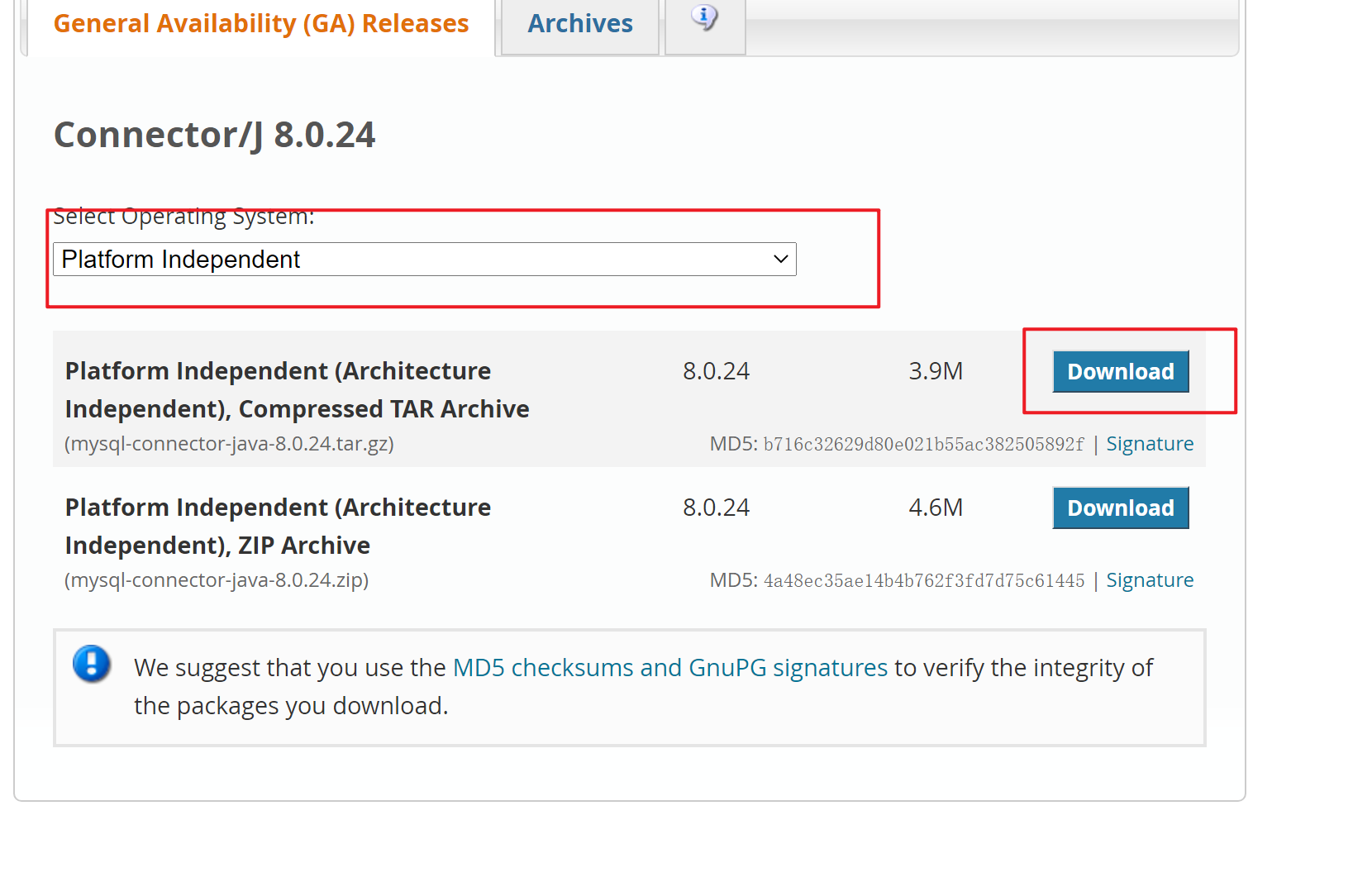
Task: Click the mysql-connector-java-8.0.24.tar.gz filename
Action: (230, 444)
